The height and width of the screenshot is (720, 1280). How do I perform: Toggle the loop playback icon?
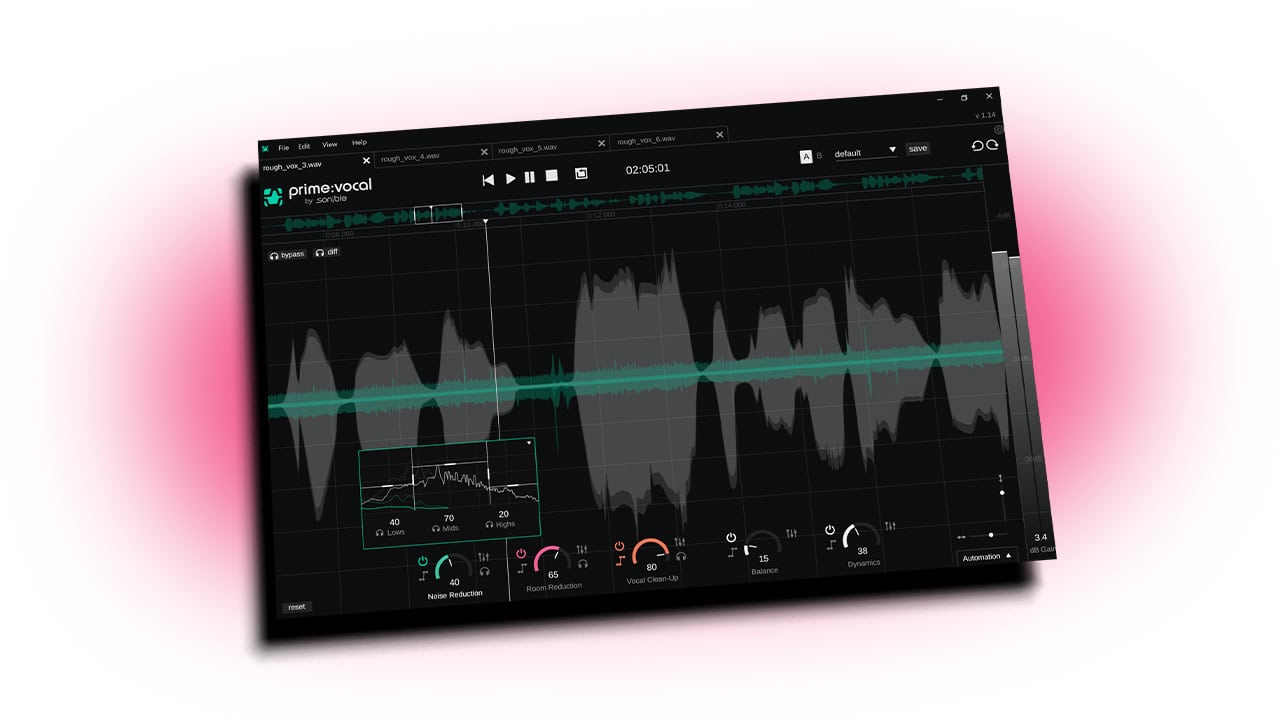point(581,174)
